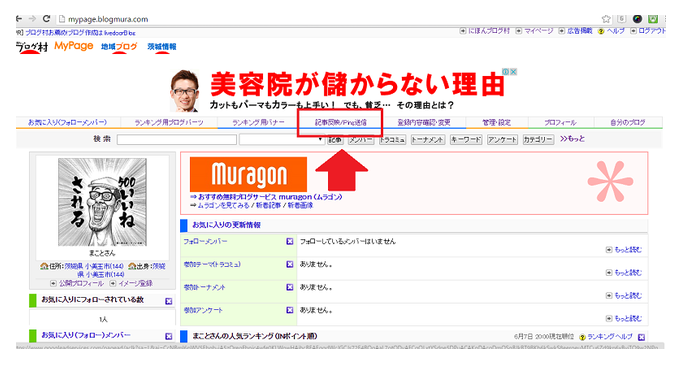Open 地域ブログ link near logo
The height and width of the screenshot is (371, 673).
click(x=119, y=47)
